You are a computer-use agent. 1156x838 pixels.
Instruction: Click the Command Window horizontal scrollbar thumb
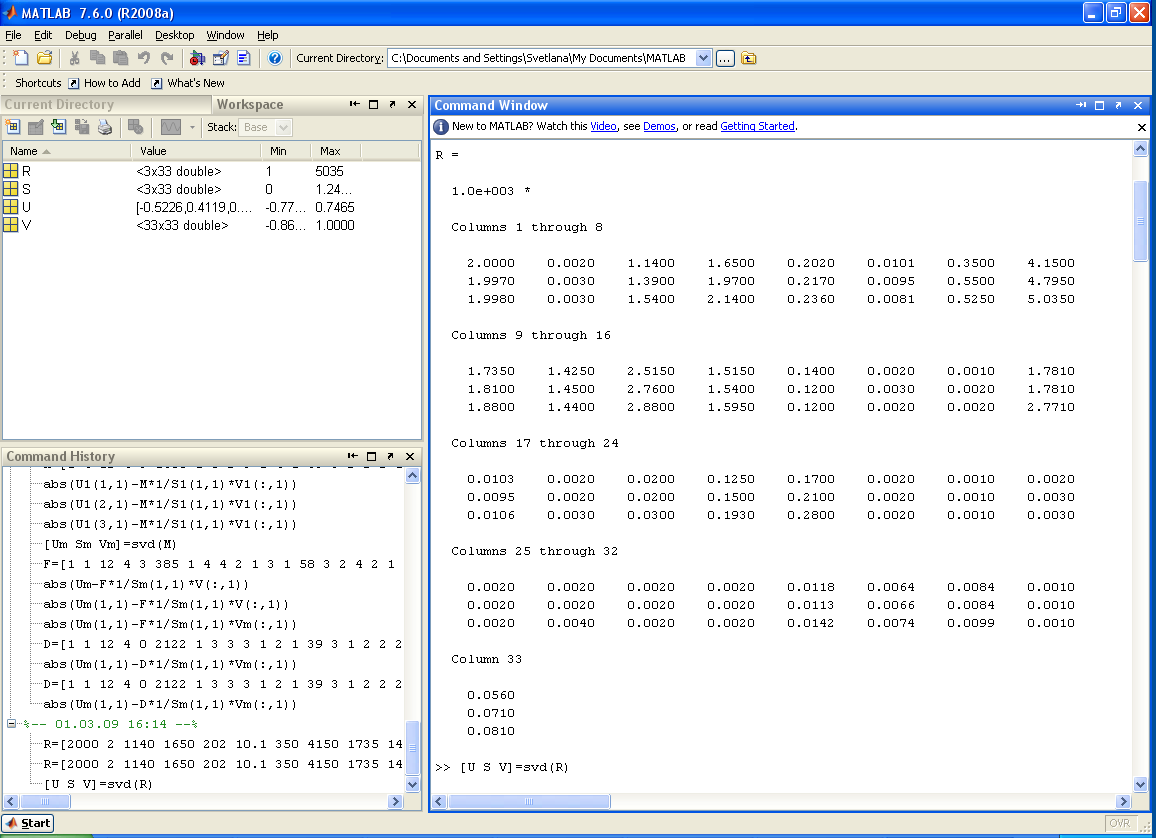tap(529, 801)
